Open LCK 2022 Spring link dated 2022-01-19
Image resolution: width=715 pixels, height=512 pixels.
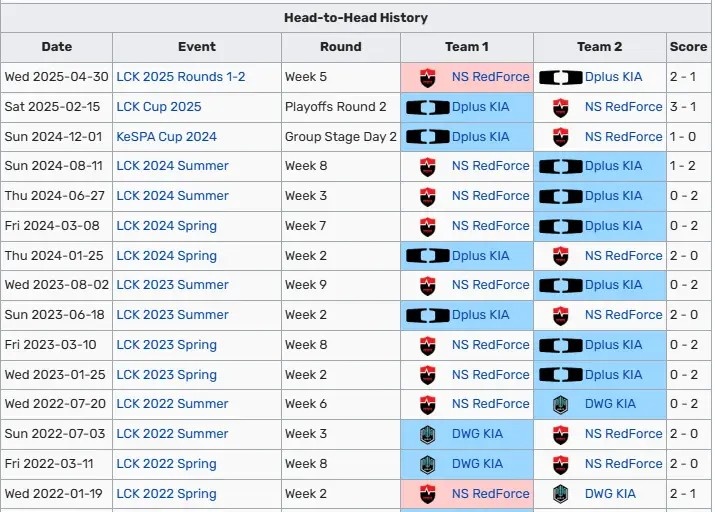[x=166, y=494]
